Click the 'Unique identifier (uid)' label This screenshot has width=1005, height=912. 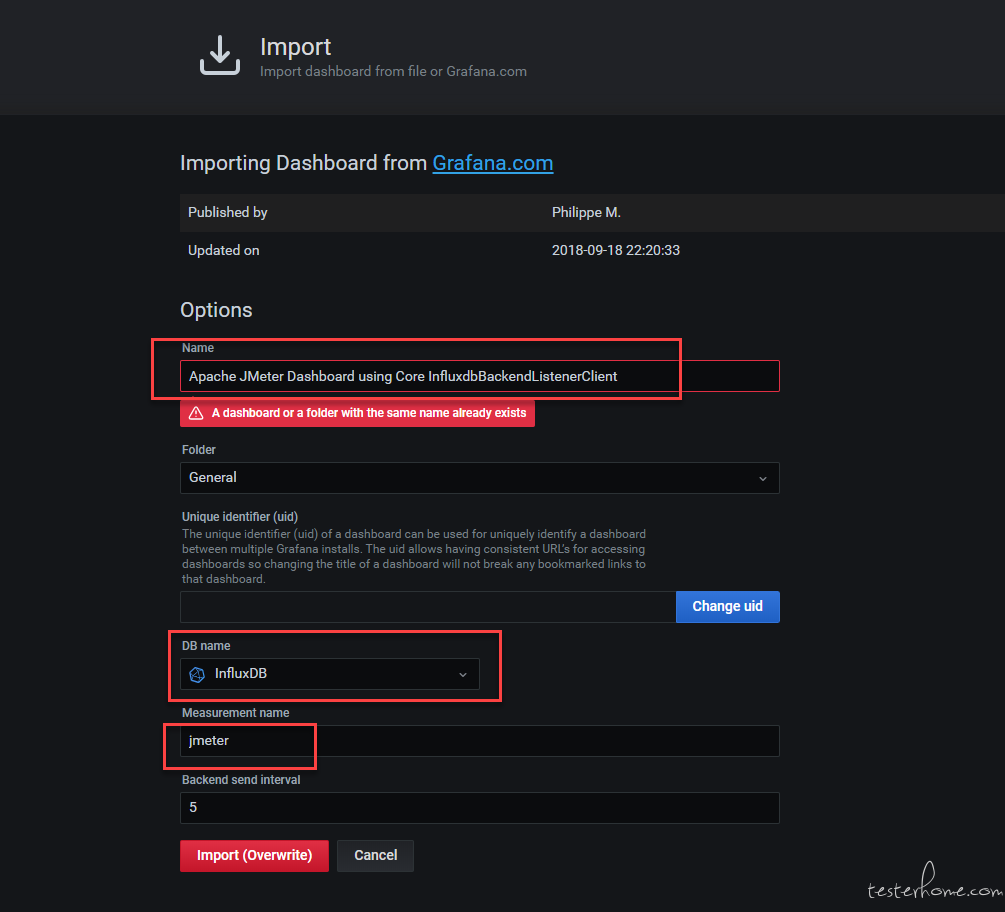(240, 517)
